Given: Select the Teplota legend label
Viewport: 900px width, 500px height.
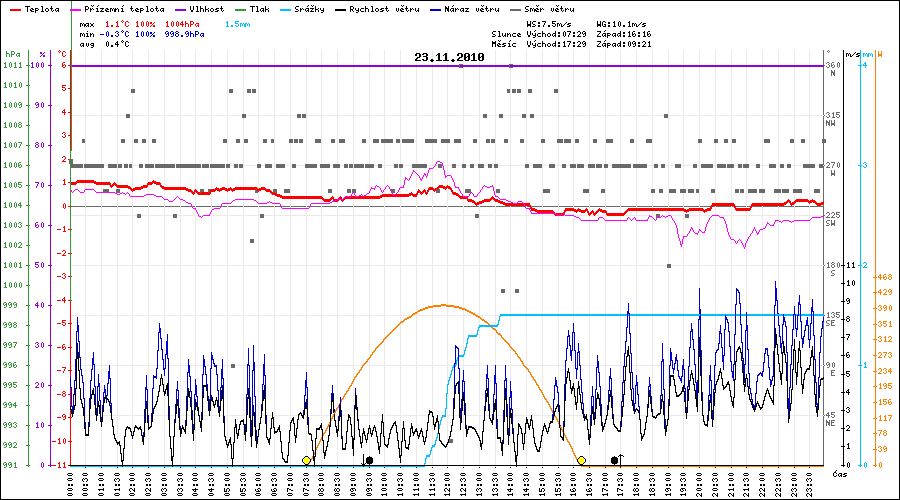Looking at the screenshot, I should click(x=42, y=9).
